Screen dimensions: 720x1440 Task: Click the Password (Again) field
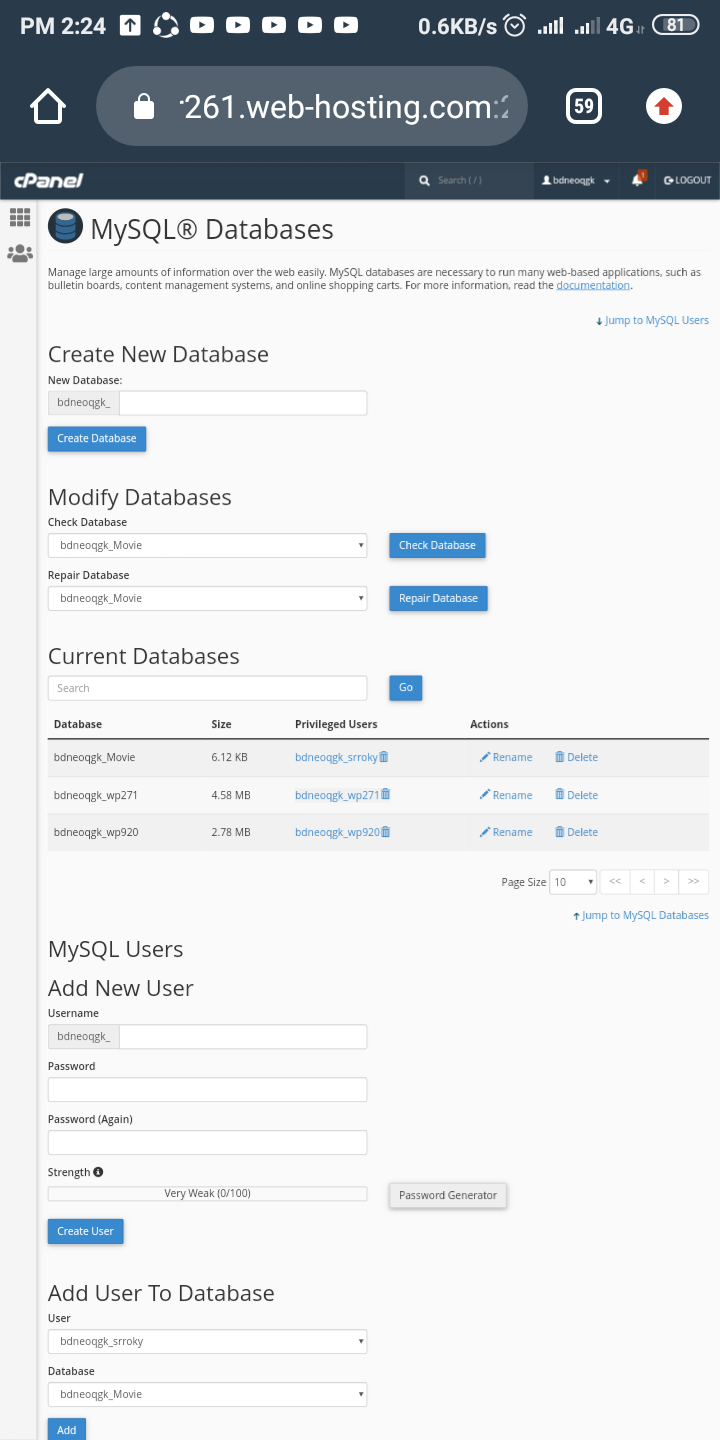point(207,1143)
